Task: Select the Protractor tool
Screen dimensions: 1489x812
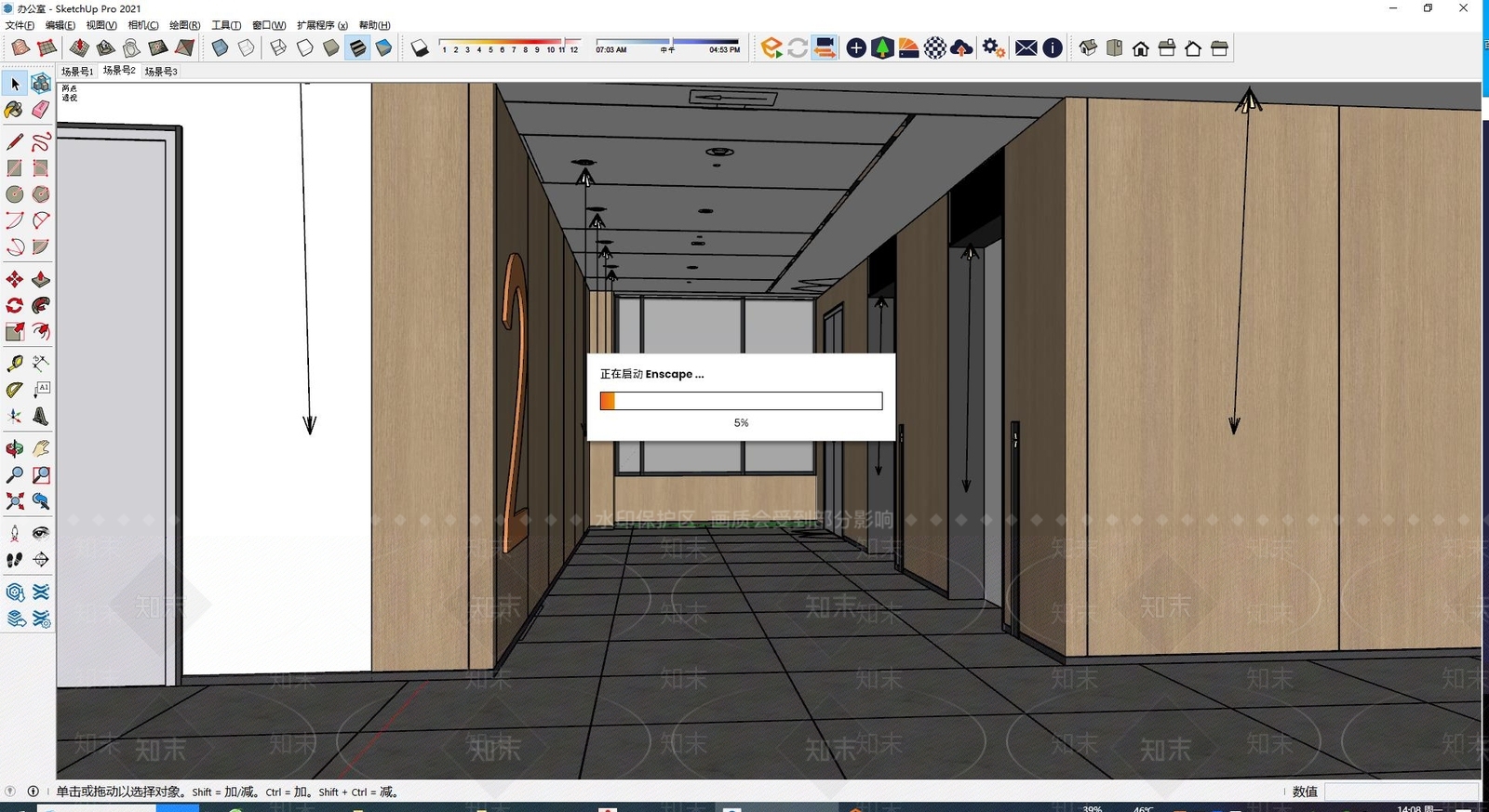Action: [x=15, y=390]
